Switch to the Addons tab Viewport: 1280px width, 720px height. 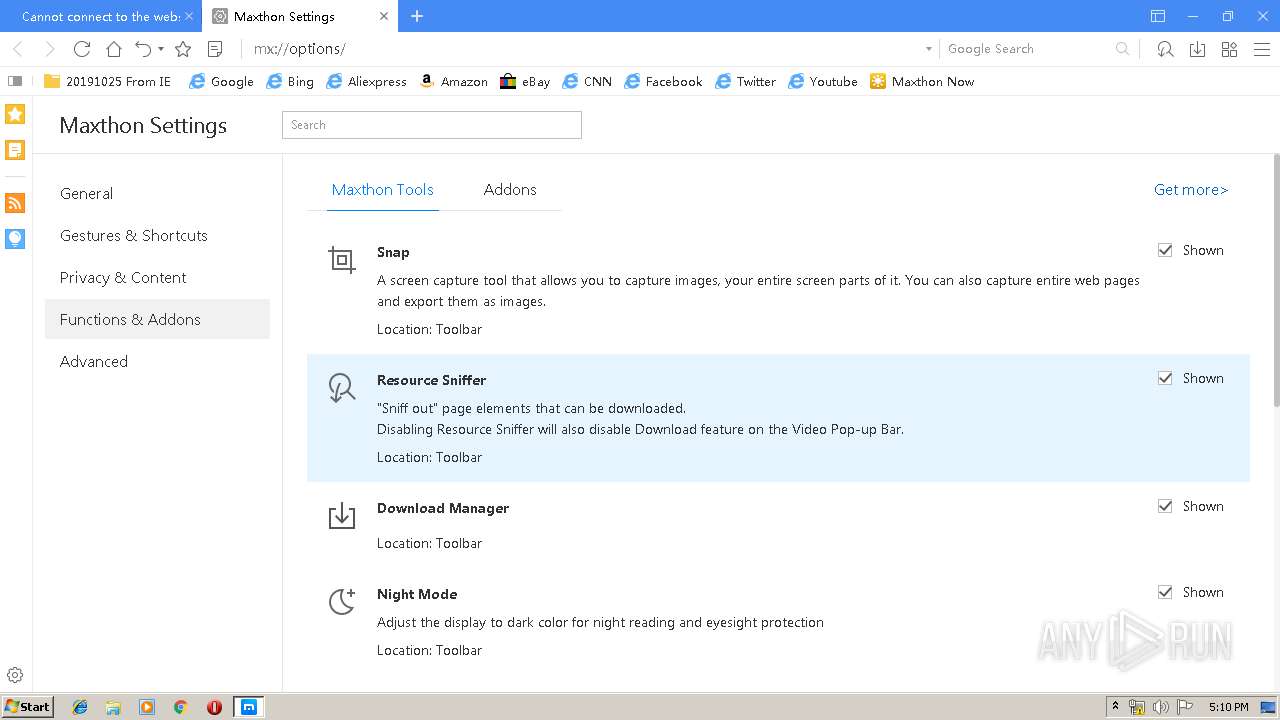pos(510,190)
